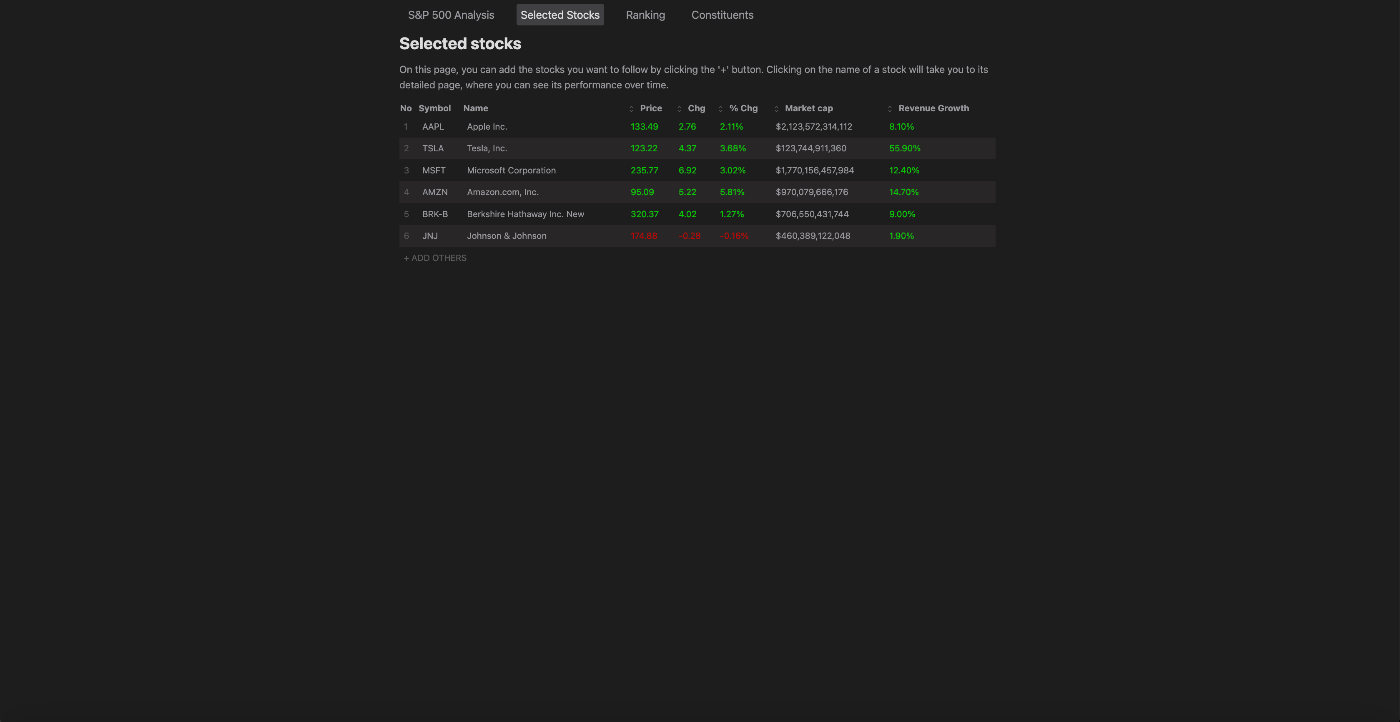Image resolution: width=1400 pixels, height=722 pixels.
Task: Click the MSFT symbol cell
Action: pyautogui.click(x=434, y=171)
